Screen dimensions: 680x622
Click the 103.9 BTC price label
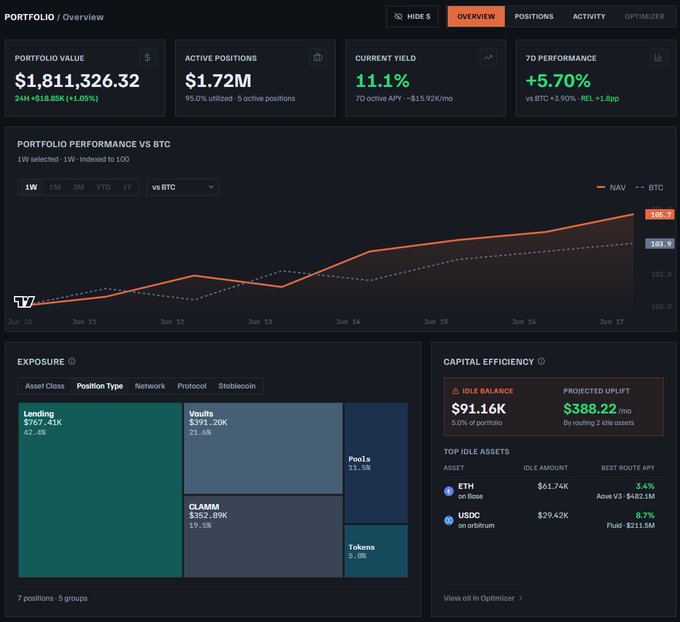[660, 244]
